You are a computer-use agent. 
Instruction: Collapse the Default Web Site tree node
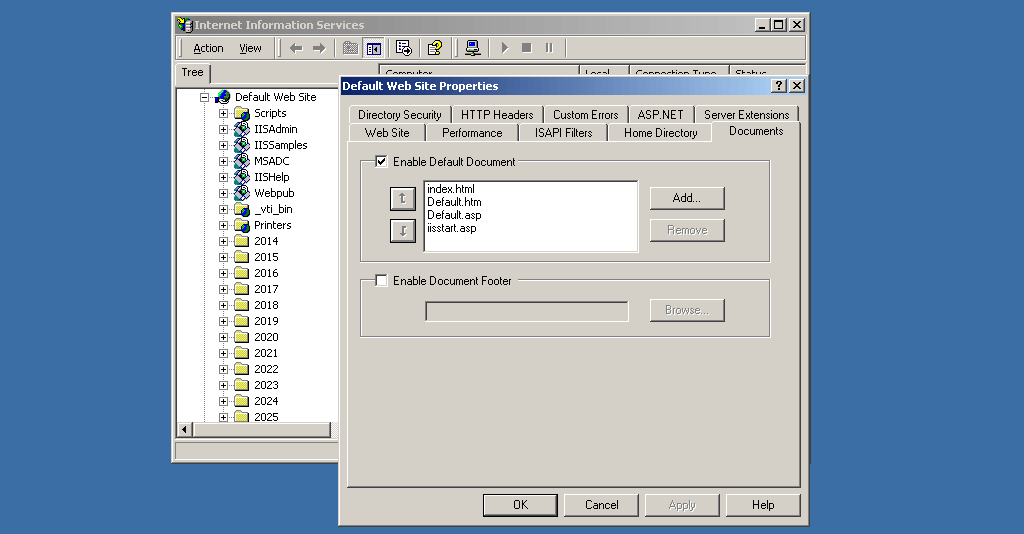[204, 97]
